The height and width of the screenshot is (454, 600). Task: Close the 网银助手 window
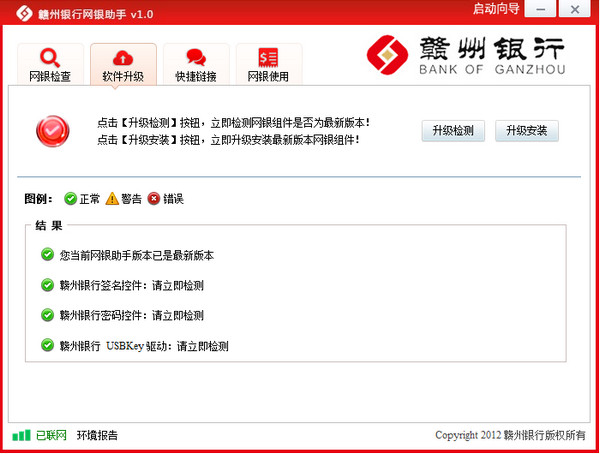(x=574, y=8)
